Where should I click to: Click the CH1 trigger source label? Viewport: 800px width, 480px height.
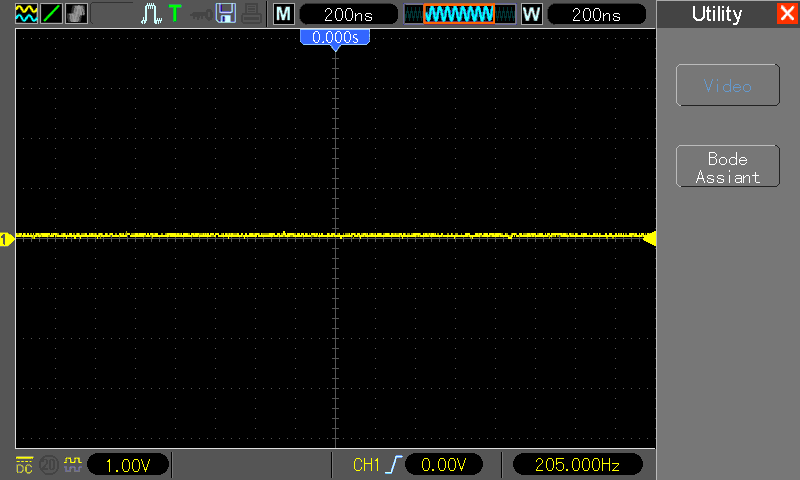[x=366, y=465]
